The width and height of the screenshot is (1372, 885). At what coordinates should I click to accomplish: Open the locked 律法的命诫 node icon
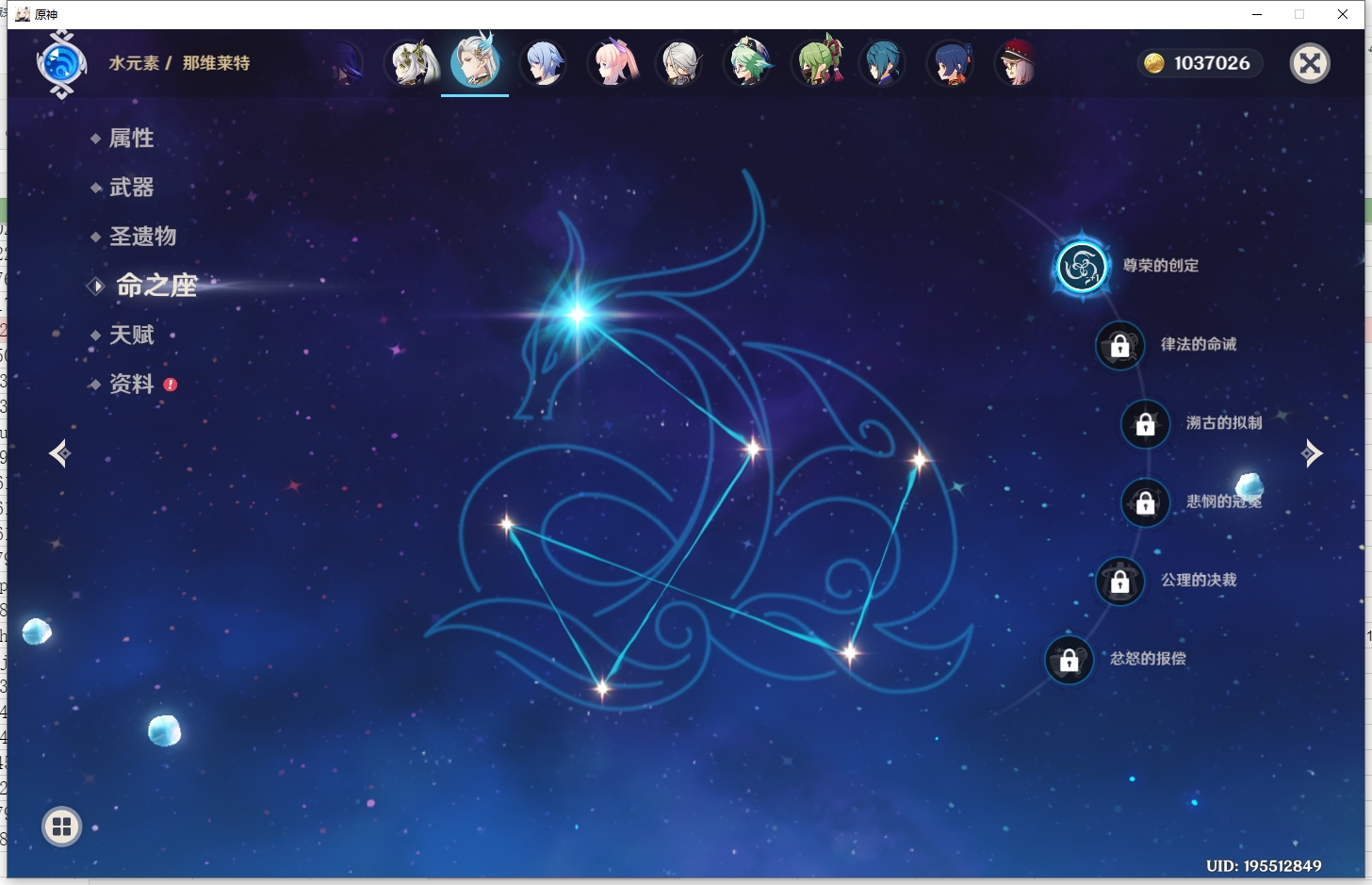tap(1120, 346)
